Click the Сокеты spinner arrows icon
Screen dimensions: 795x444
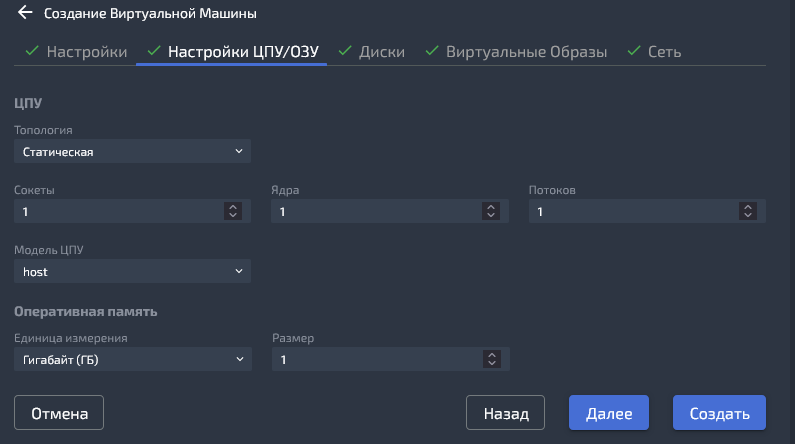[233, 211]
